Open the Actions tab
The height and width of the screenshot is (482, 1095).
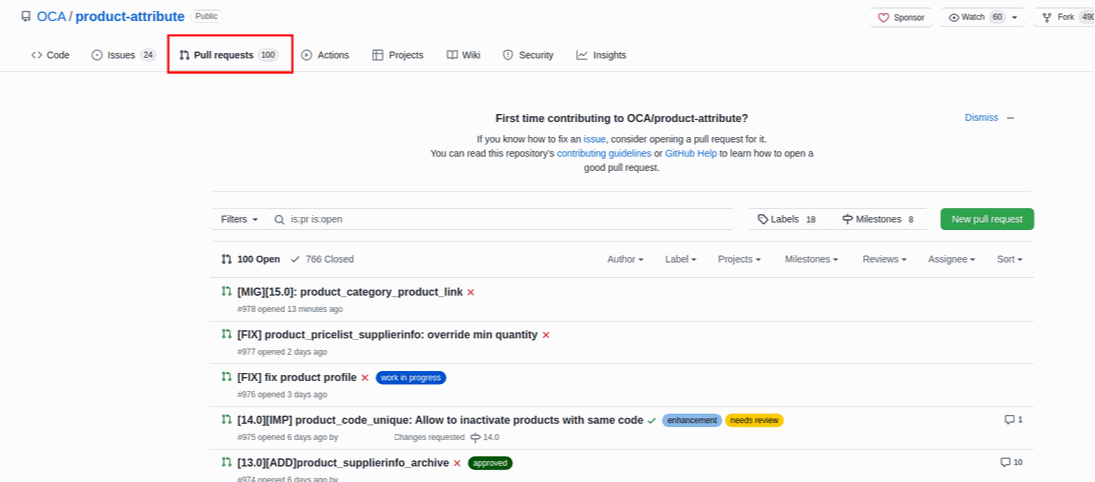click(325, 55)
